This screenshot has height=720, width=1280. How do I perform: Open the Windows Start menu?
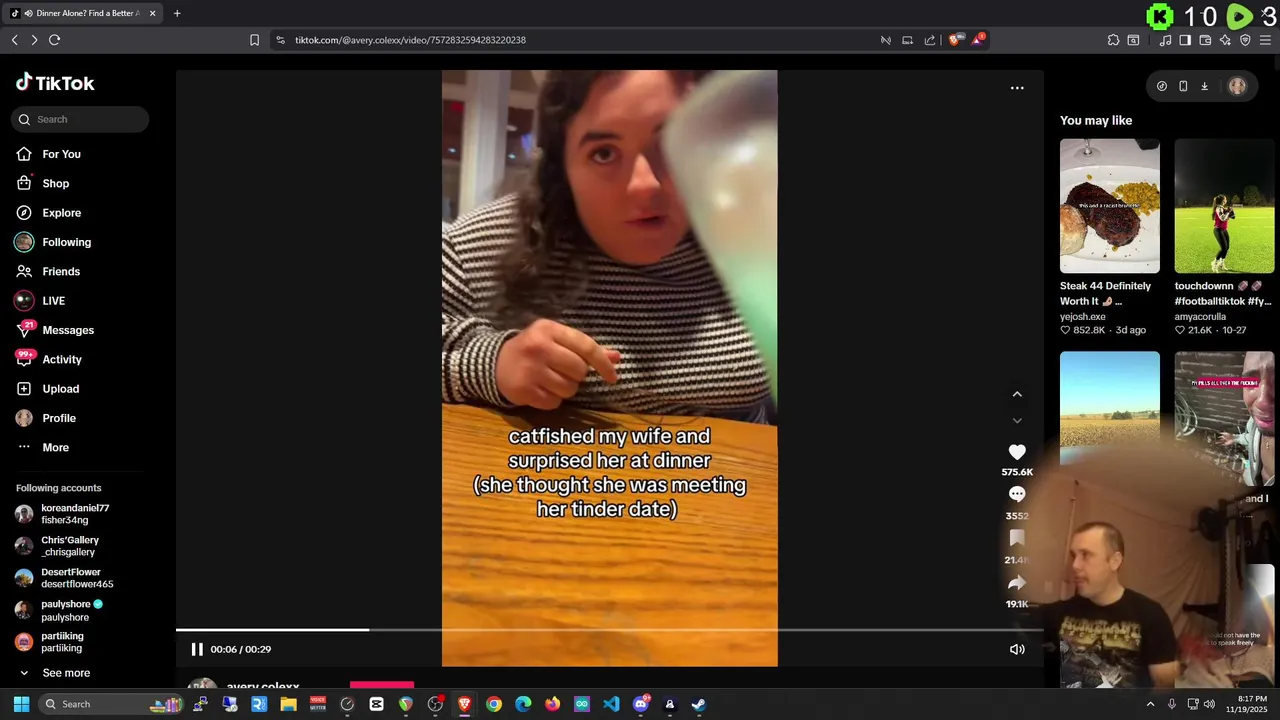point(21,704)
